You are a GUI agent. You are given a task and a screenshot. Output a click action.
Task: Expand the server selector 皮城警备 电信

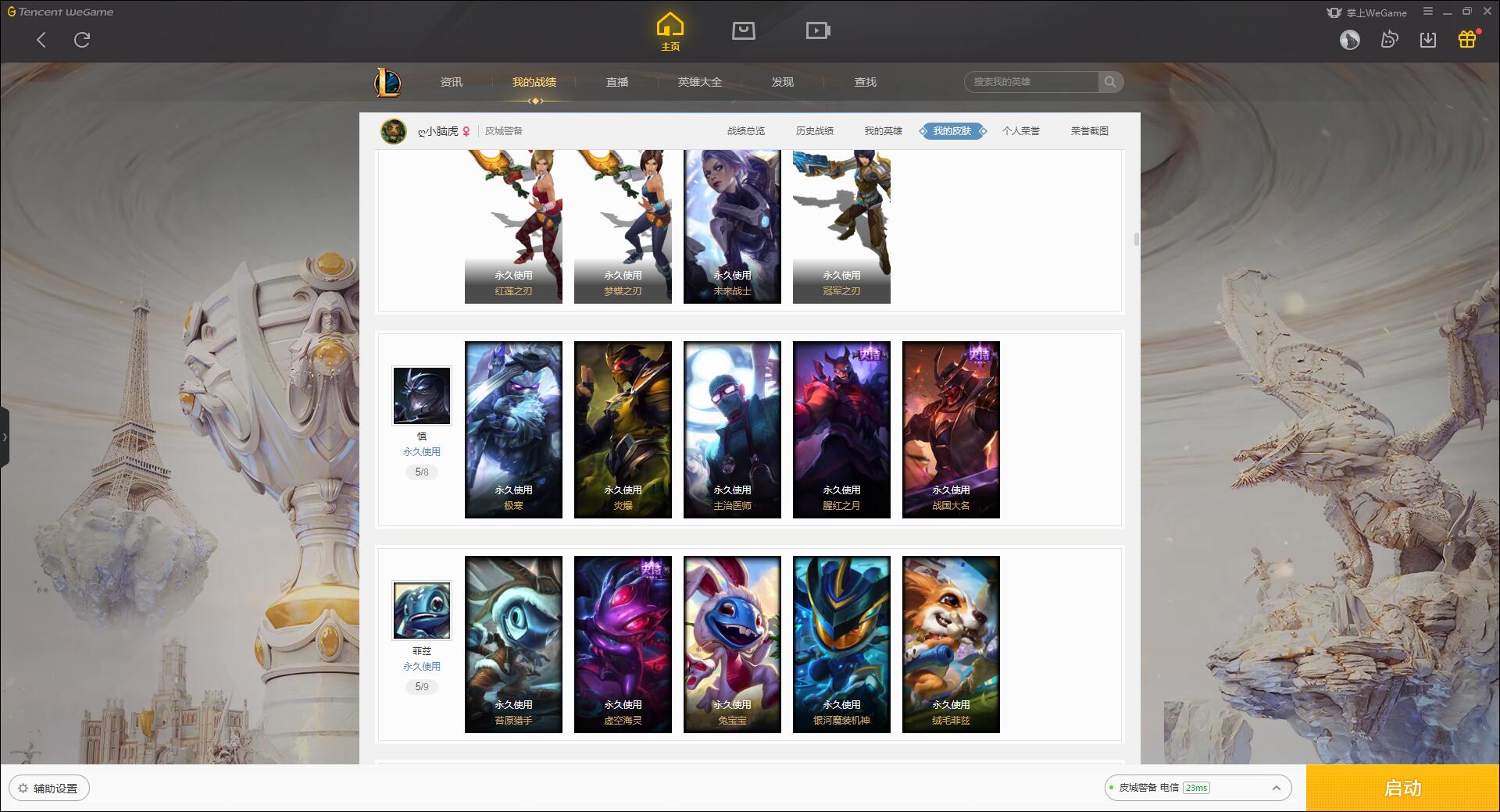pos(1198,788)
